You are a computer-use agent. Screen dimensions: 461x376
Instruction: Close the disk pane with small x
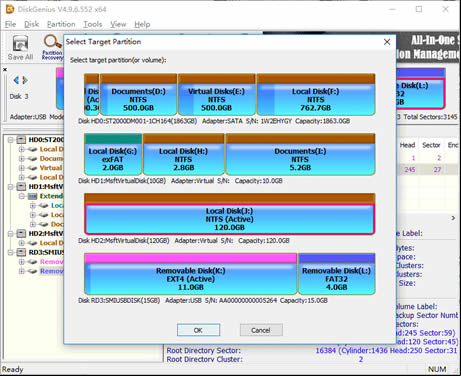(5, 69)
